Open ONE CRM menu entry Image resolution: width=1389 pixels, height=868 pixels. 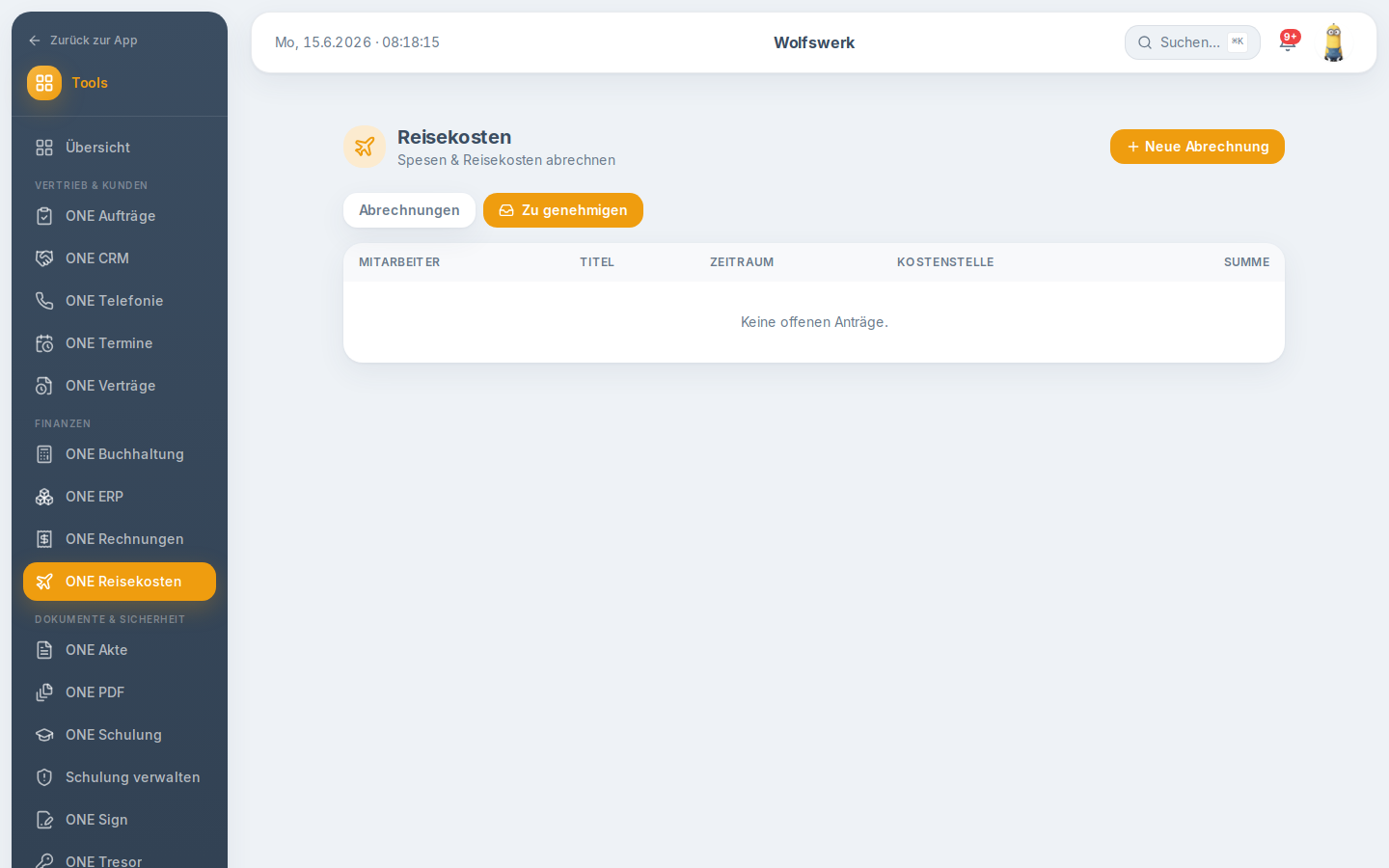(x=120, y=258)
